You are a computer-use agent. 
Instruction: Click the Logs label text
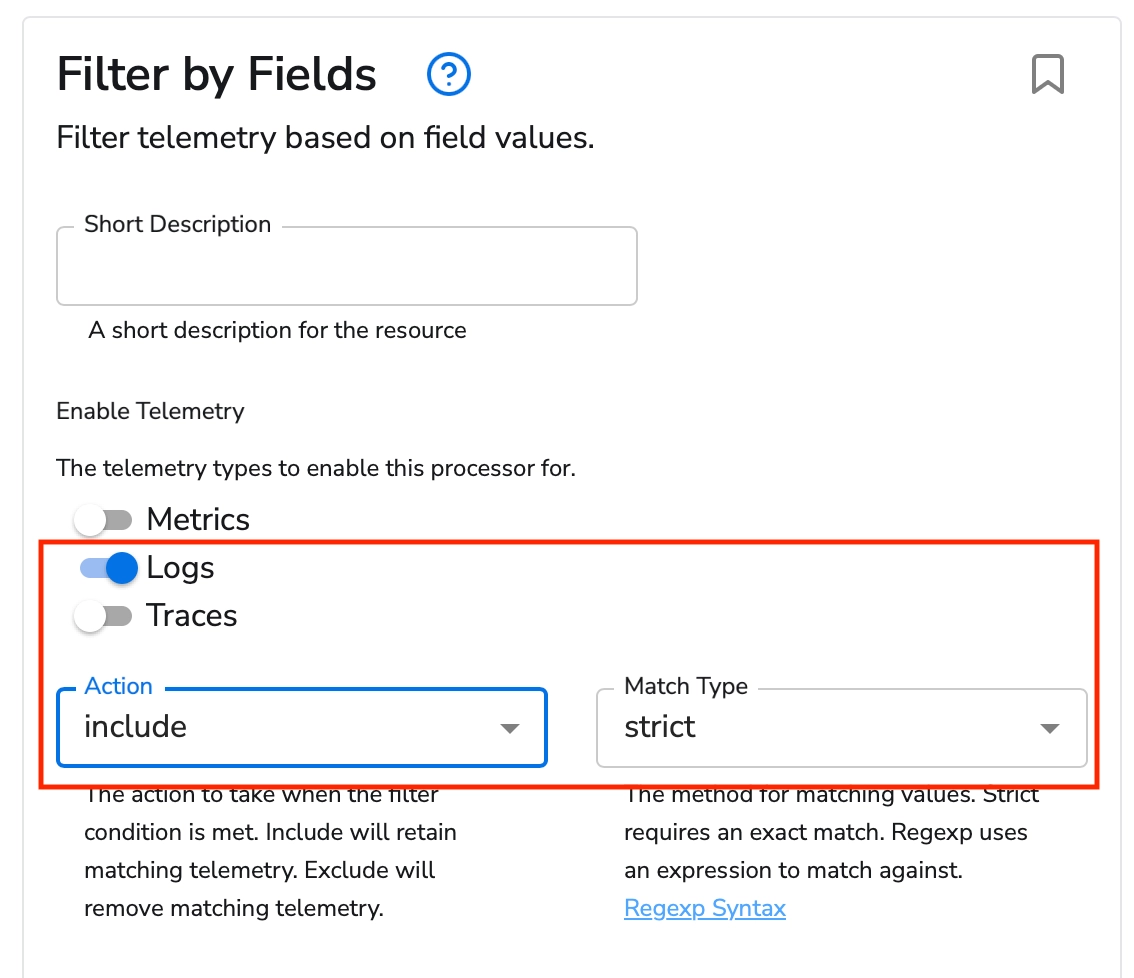tap(180, 568)
